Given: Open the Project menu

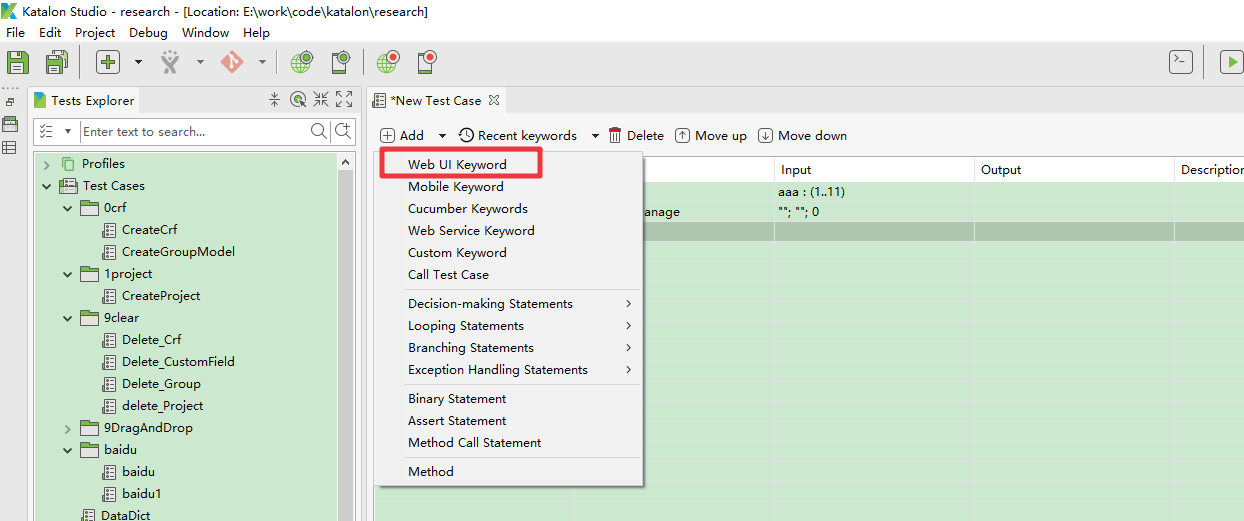Looking at the screenshot, I should click(x=95, y=32).
